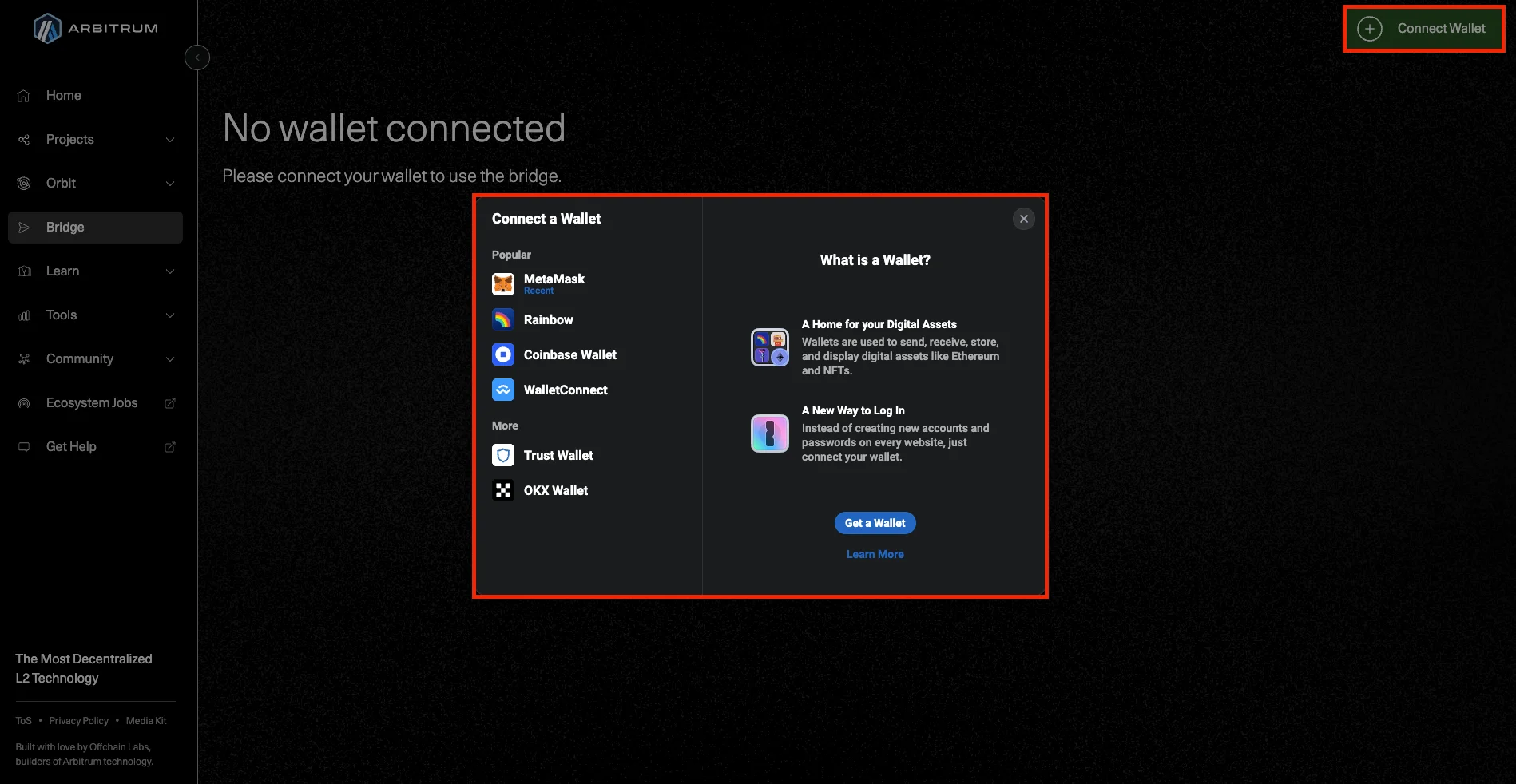1516x784 pixels.
Task: Choose OKX Wallet option
Action: (x=589, y=490)
